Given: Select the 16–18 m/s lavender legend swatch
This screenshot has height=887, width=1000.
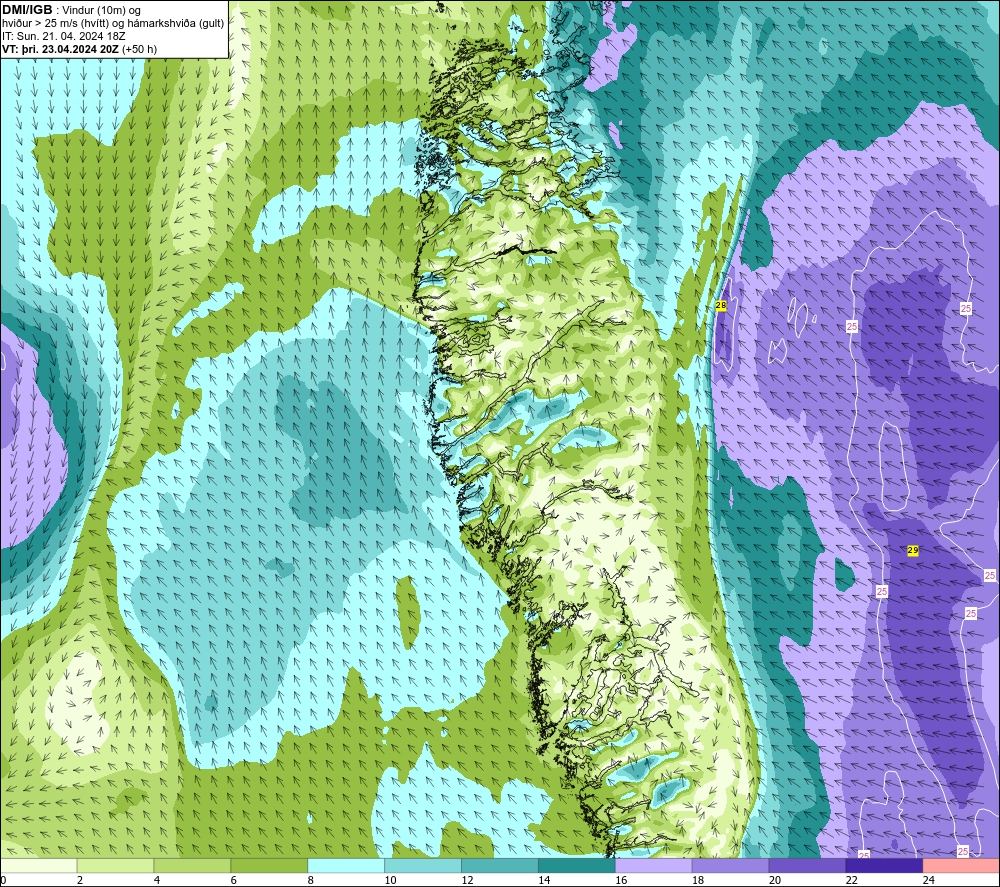Looking at the screenshot, I should click(x=654, y=866).
